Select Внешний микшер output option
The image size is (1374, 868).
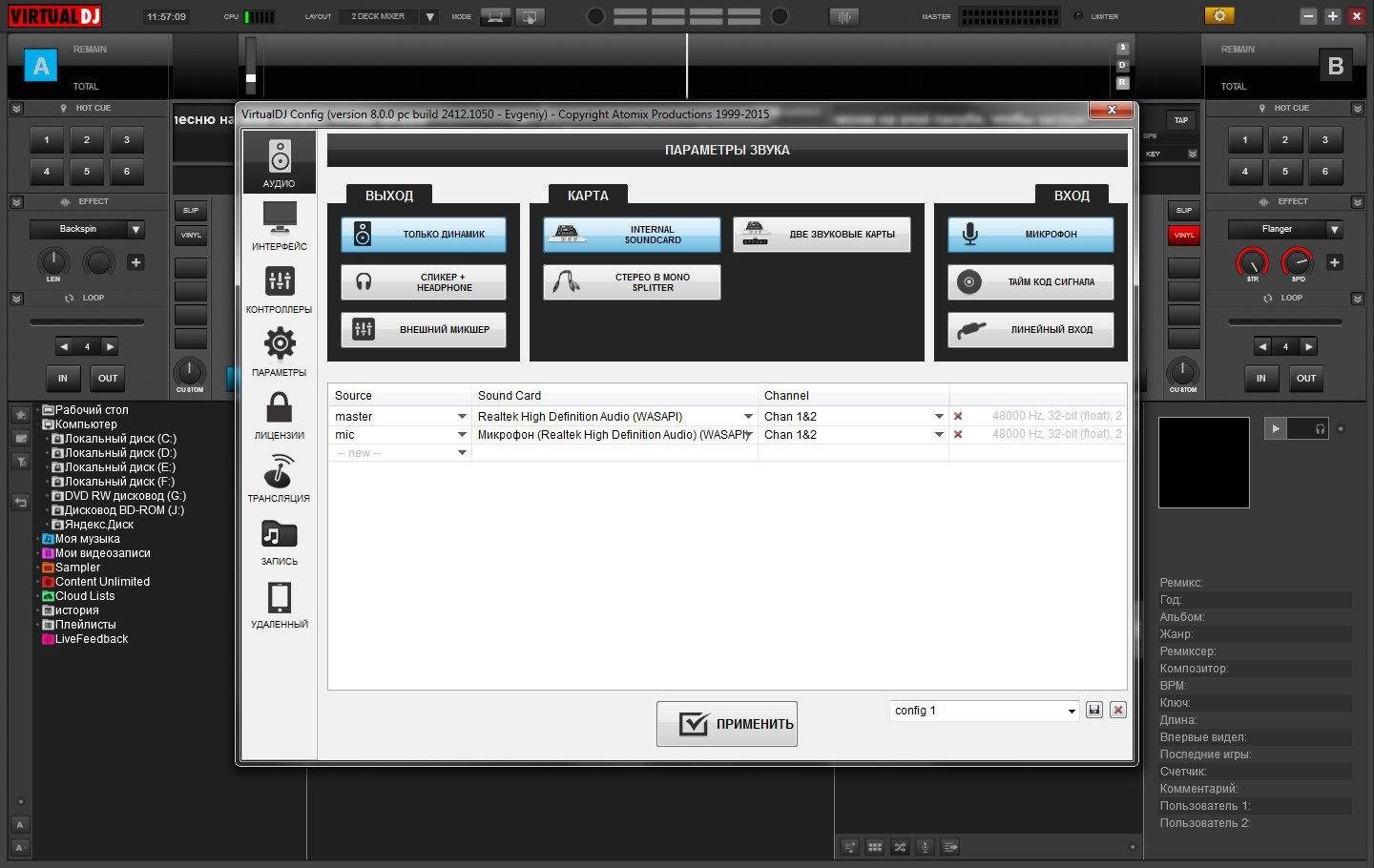(424, 329)
